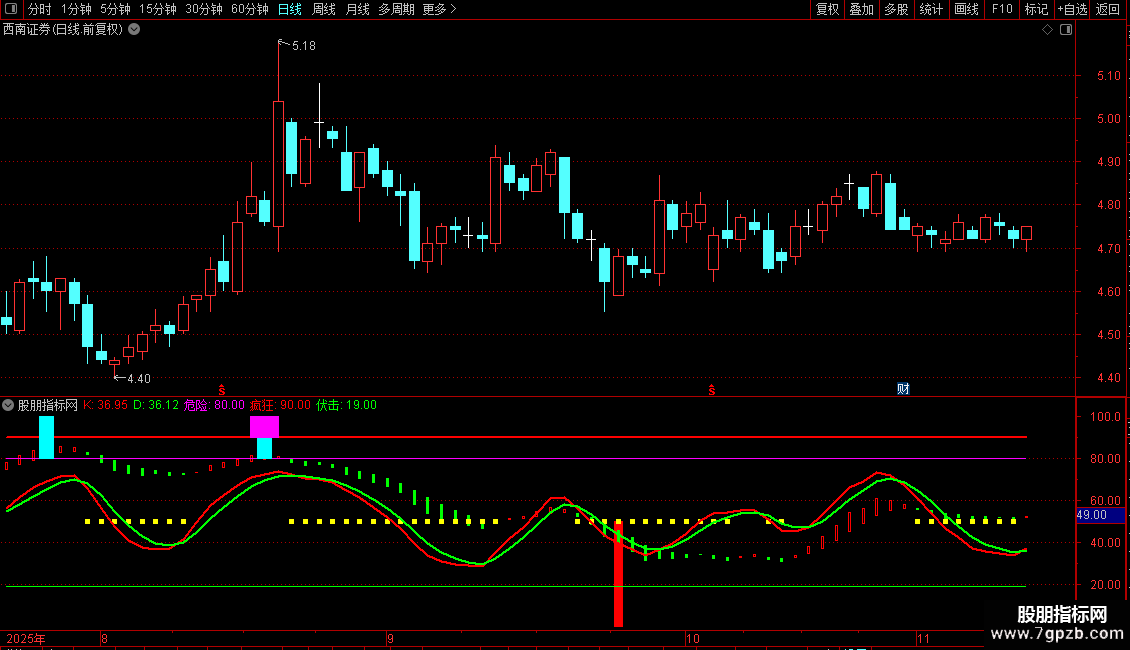
Task: Click the D: 36.12 indicator value
Action: coord(156,405)
